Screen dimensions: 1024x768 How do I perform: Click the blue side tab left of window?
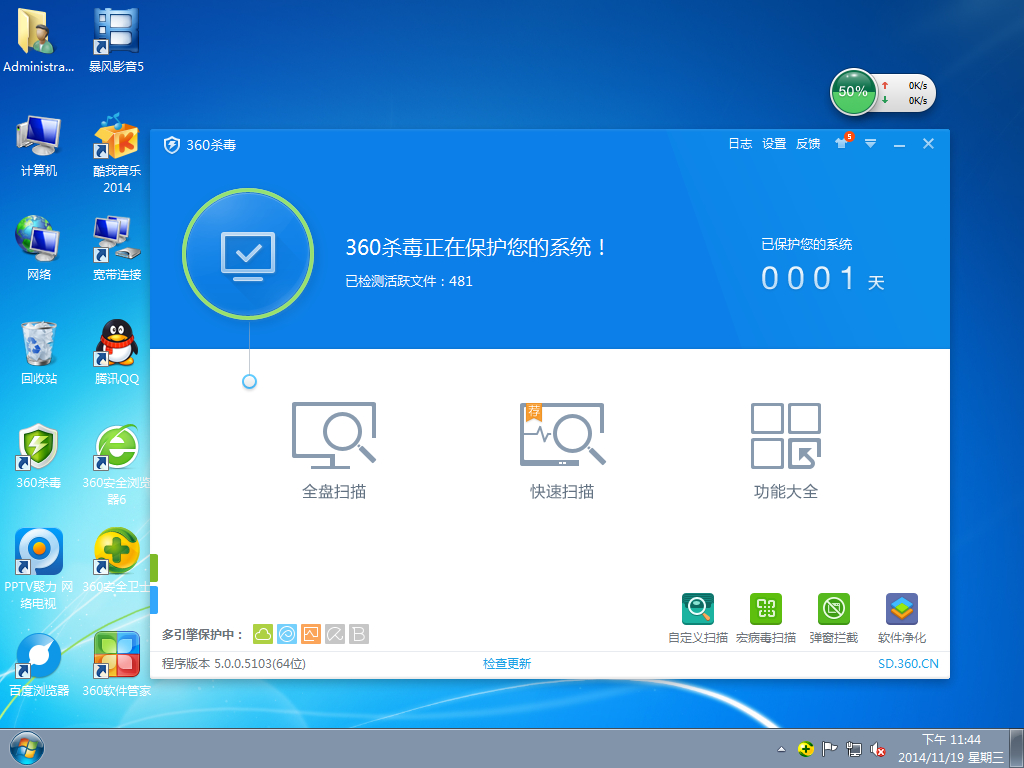click(154, 600)
